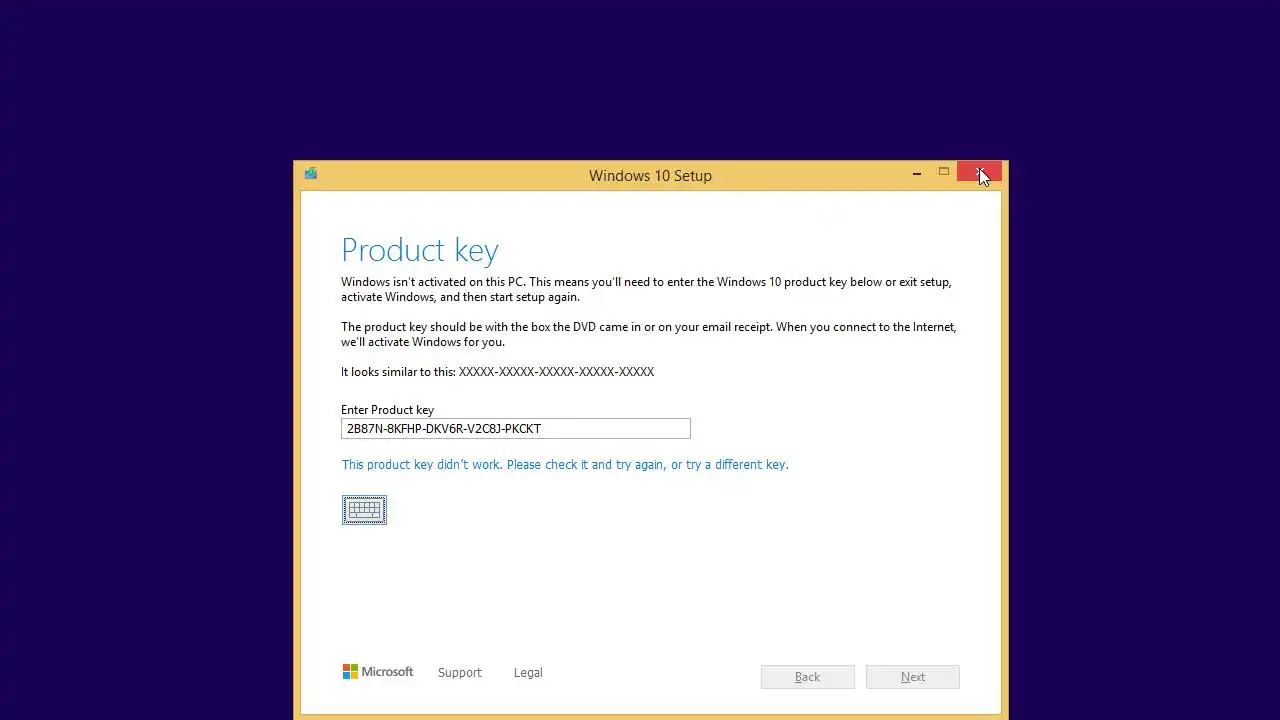Open the Support link

click(460, 673)
